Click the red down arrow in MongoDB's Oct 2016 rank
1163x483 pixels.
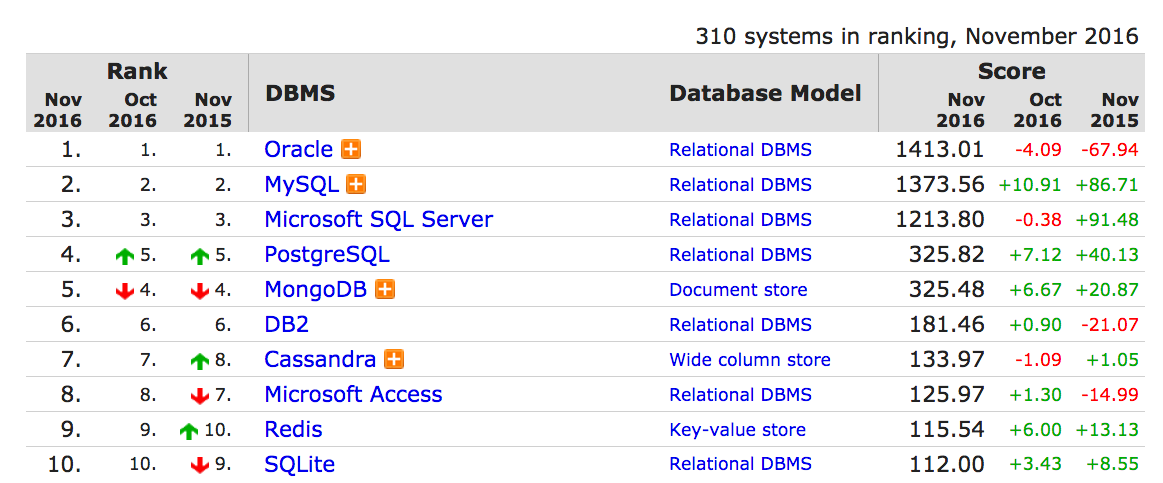(x=125, y=291)
